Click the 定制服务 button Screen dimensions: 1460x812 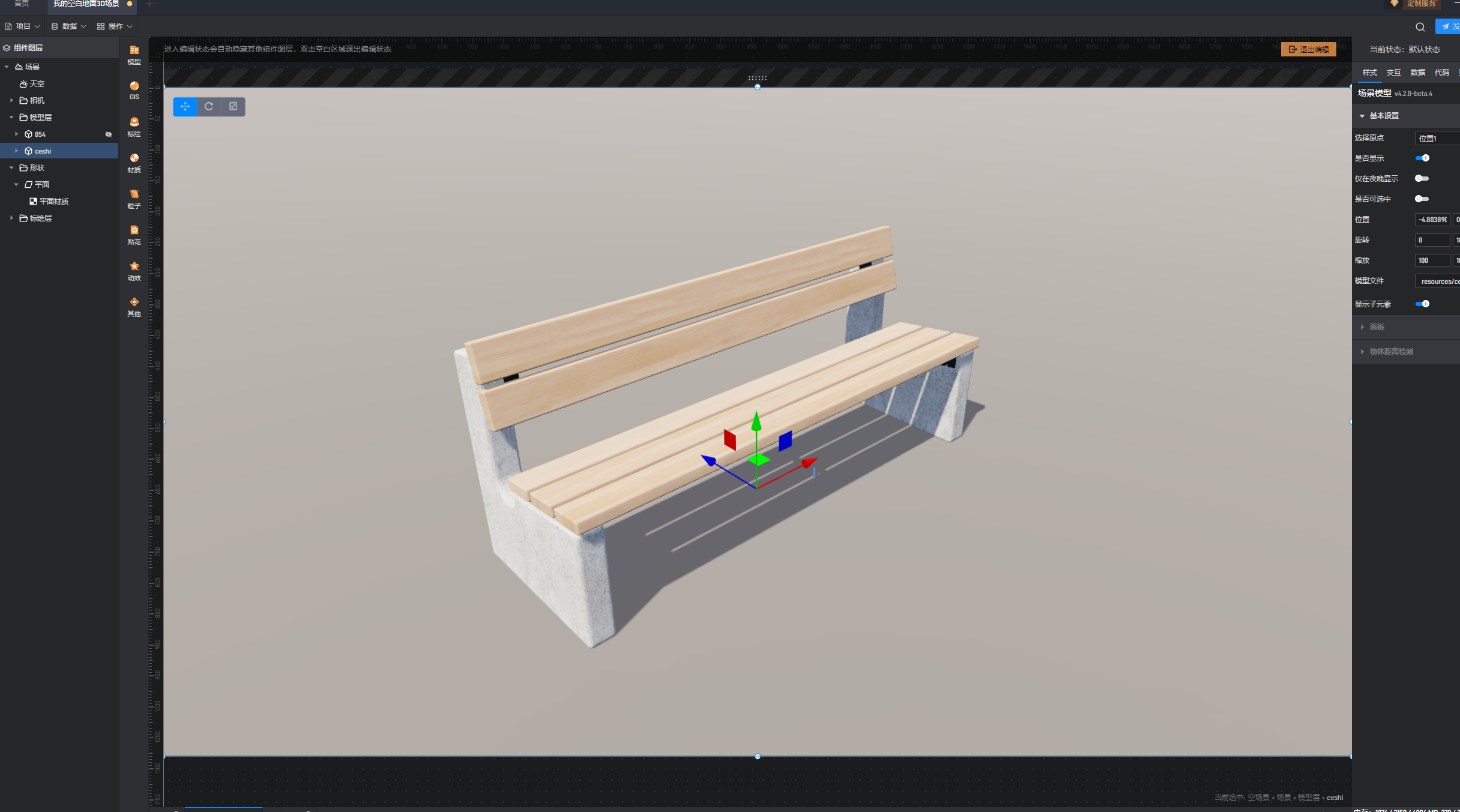tap(1420, 4)
